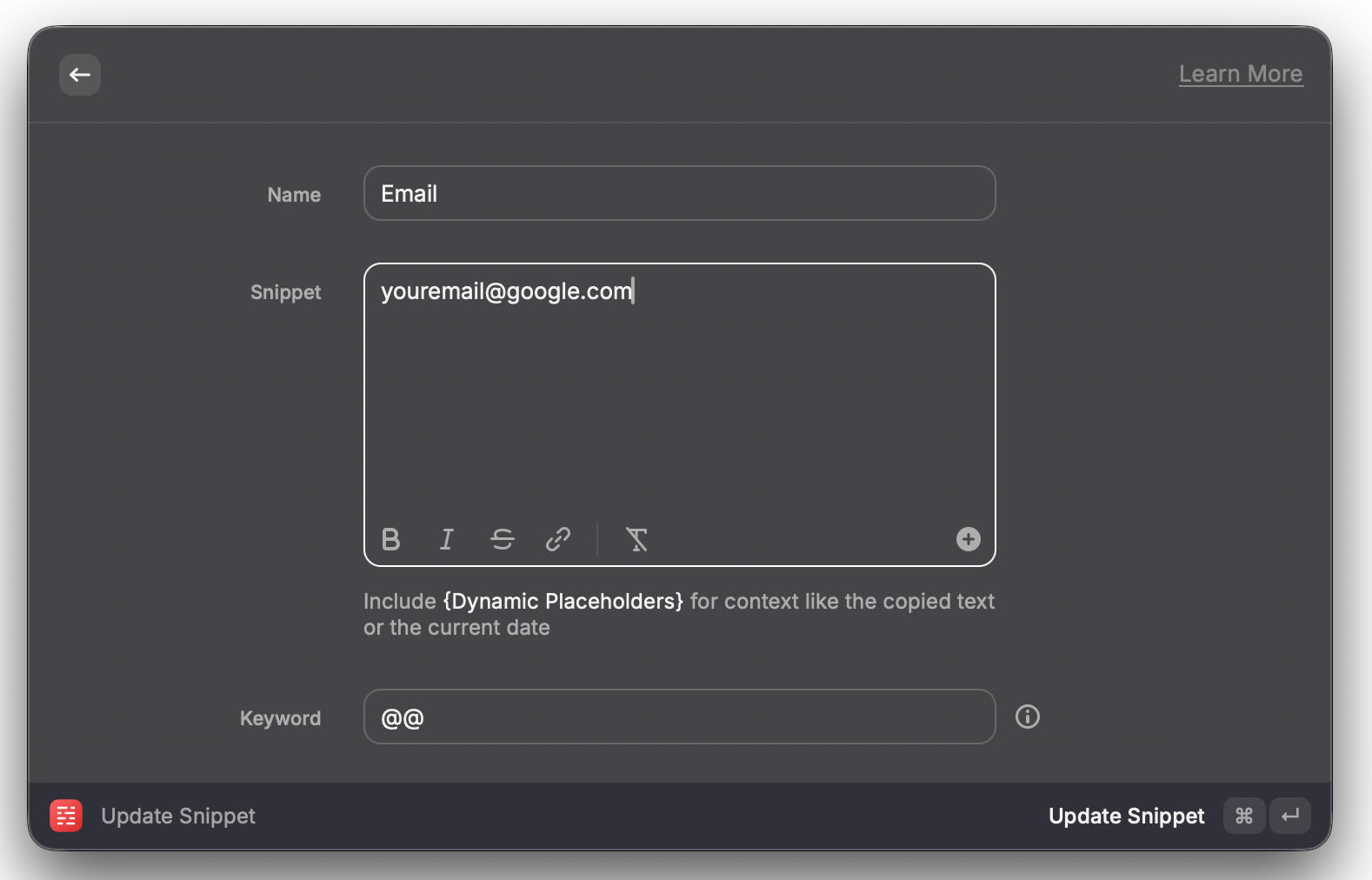
Task: Show keyword info via the circled i icon
Action: tap(1027, 717)
